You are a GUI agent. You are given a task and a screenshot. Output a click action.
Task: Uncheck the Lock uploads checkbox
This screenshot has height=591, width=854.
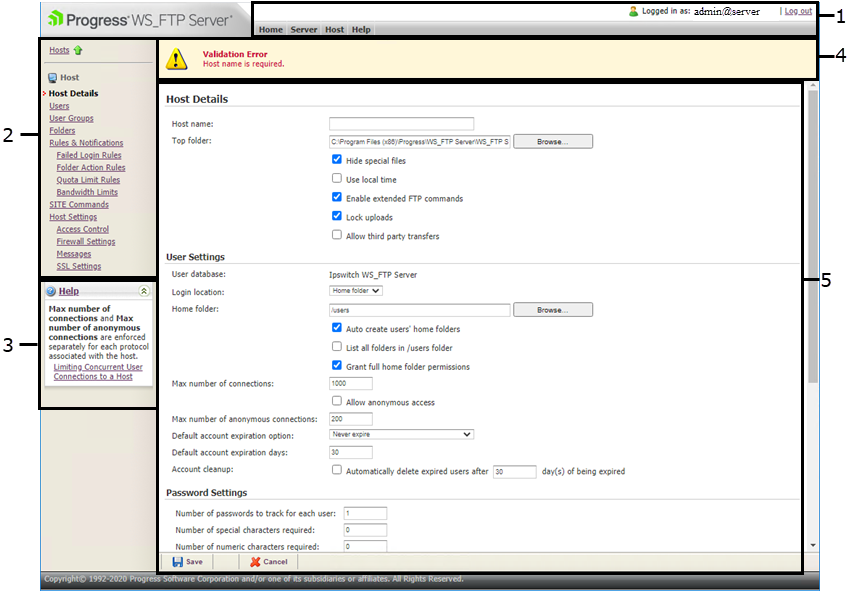click(337, 216)
